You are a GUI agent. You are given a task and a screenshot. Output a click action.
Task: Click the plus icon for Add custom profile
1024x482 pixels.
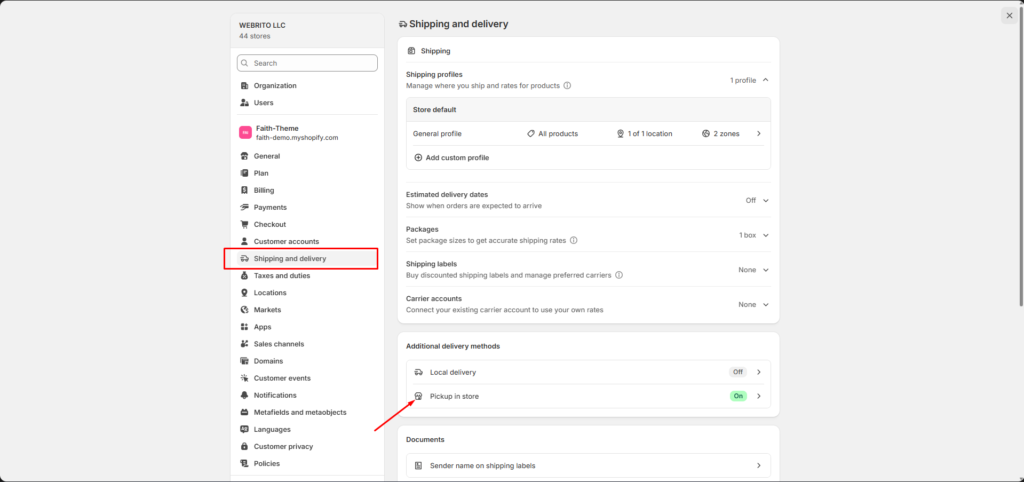pos(418,157)
